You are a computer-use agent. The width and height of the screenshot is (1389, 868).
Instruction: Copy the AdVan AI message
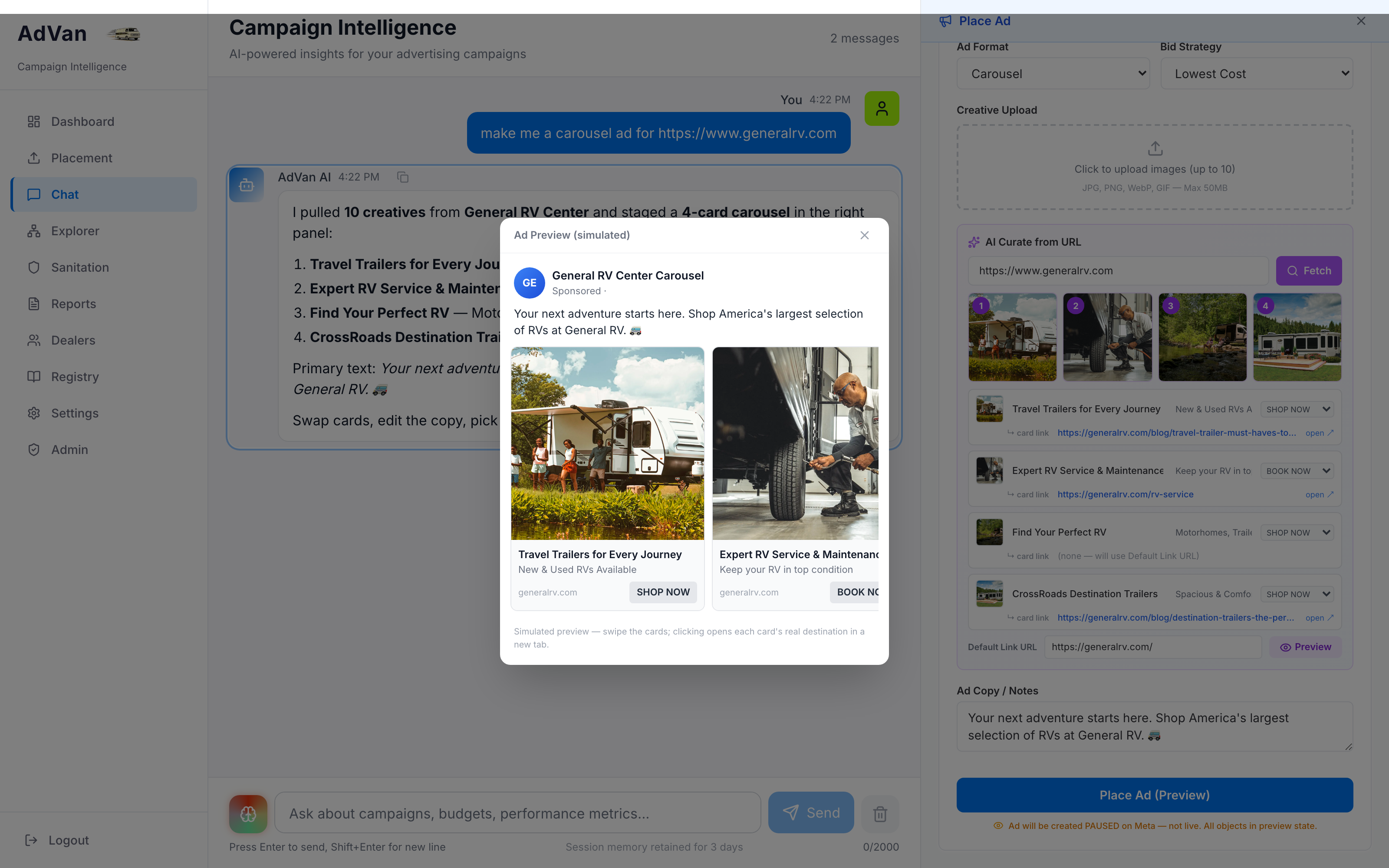(x=403, y=178)
